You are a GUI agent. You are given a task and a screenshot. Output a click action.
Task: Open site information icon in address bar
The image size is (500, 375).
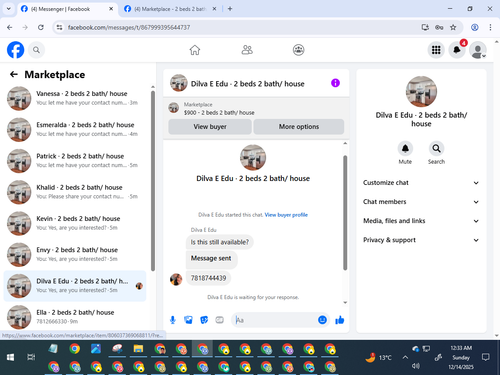[59, 27]
